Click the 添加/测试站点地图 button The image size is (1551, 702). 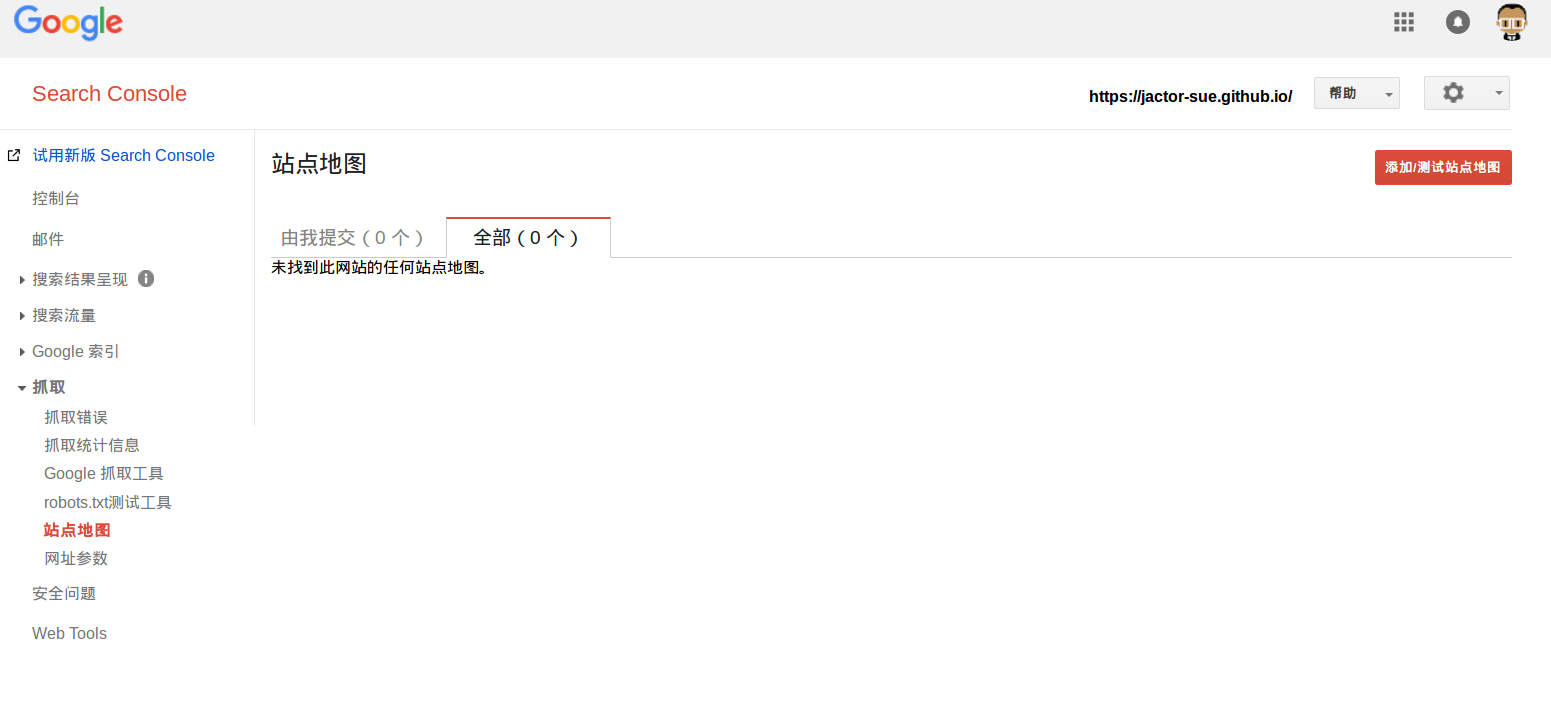(1443, 167)
